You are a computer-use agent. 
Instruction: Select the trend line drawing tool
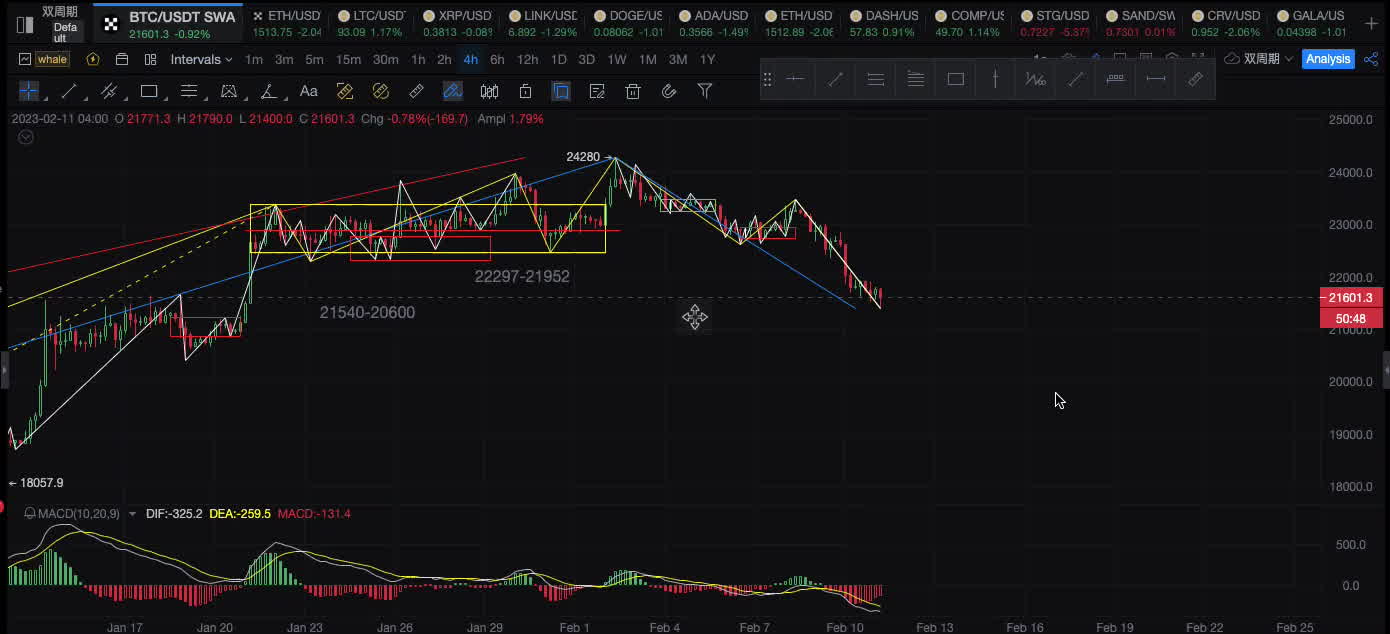pos(69,92)
